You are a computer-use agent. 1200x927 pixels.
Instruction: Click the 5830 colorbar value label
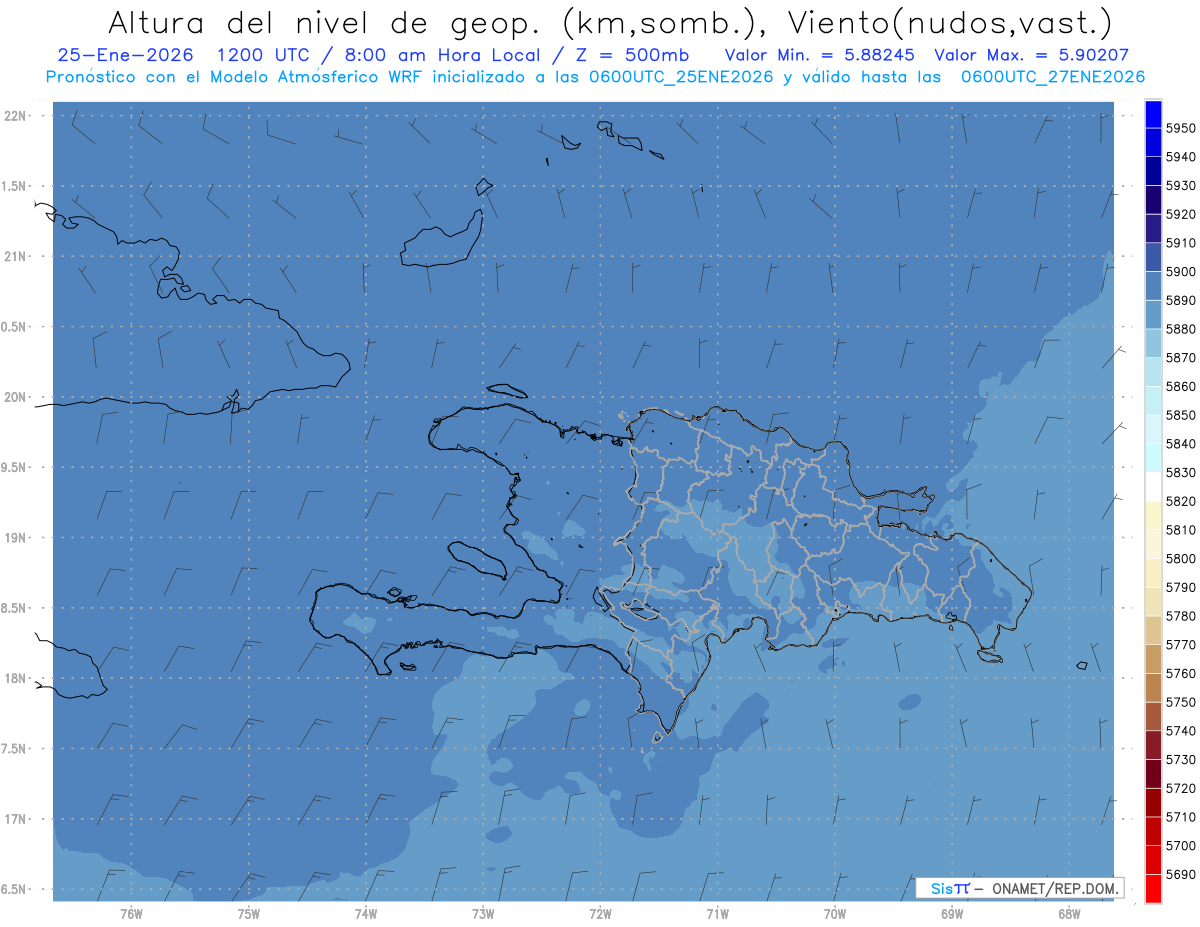click(1180, 473)
